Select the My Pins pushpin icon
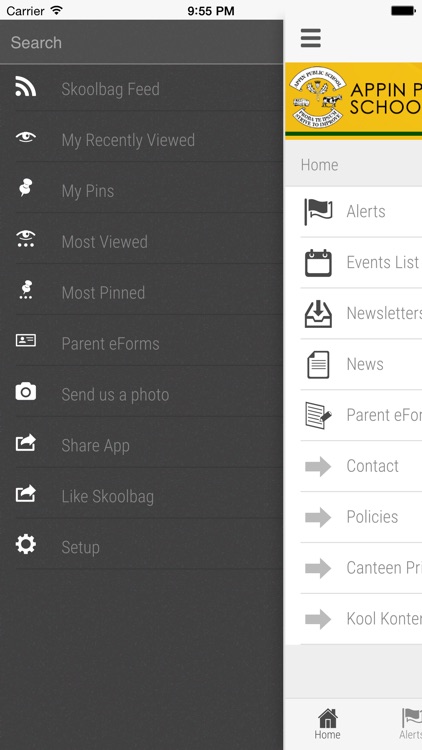The width and height of the screenshot is (422, 750). [x=25, y=188]
